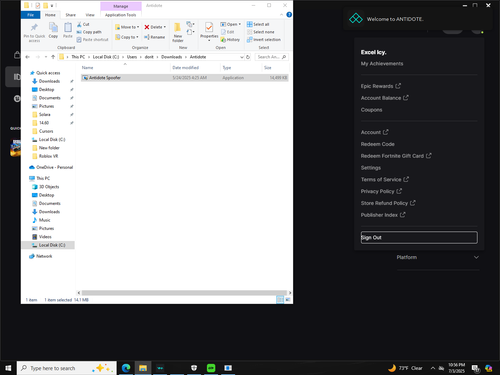Switch to the Home ribbon tab

click(50, 15)
